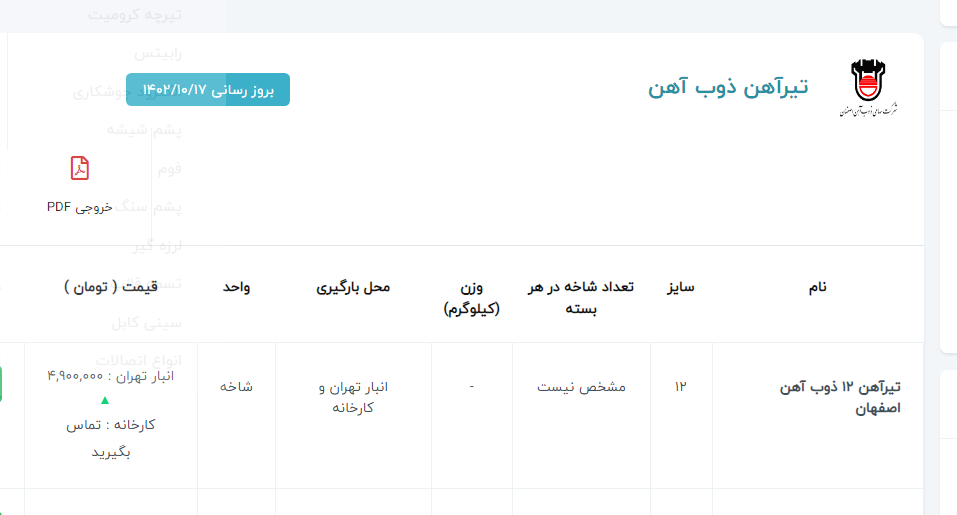The height and width of the screenshot is (515, 957).
Task: Click the red PDF file icon
Action: click(x=80, y=168)
